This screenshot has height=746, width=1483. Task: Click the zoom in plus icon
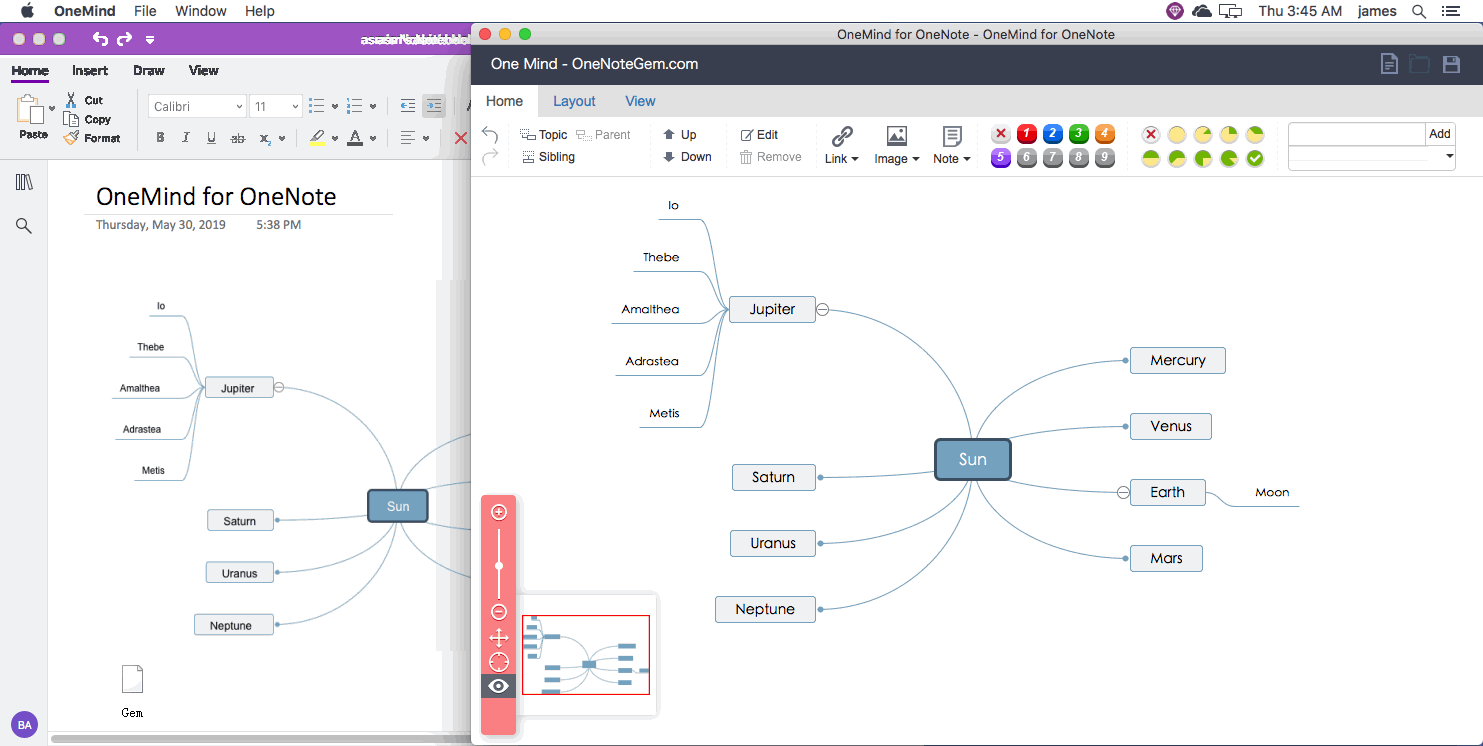pyautogui.click(x=499, y=512)
